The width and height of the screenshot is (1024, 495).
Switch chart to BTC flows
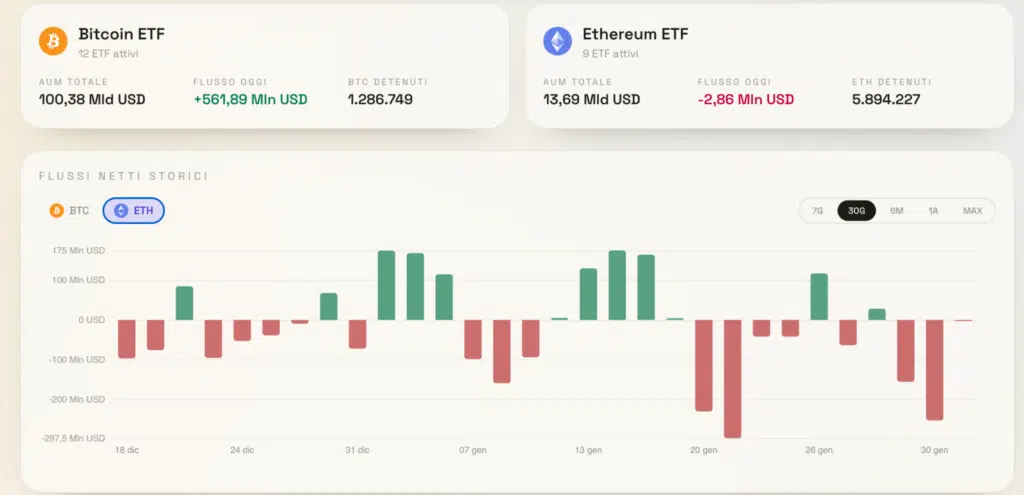point(70,210)
